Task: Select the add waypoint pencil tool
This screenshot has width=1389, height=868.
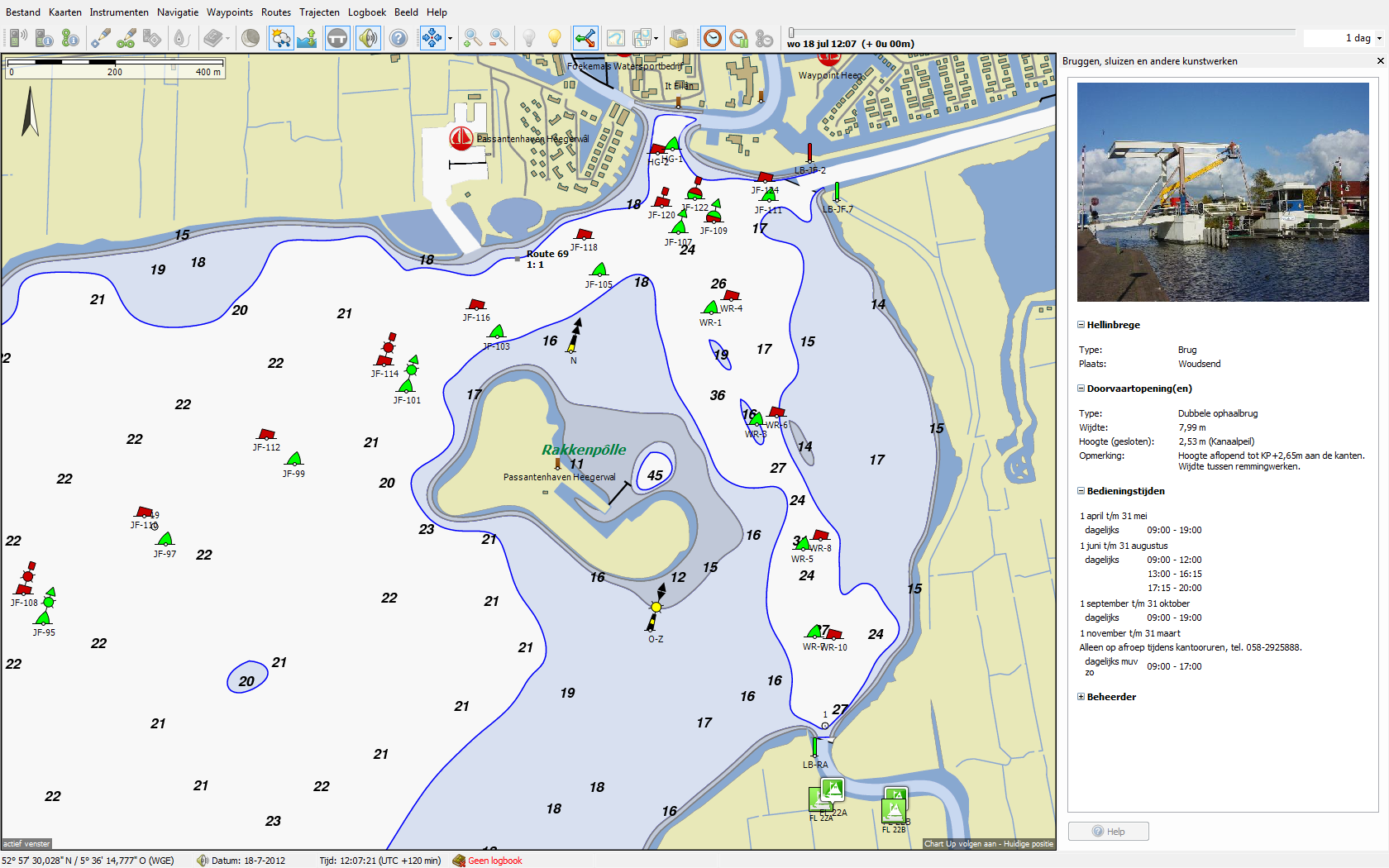Action: pos(101,38)
